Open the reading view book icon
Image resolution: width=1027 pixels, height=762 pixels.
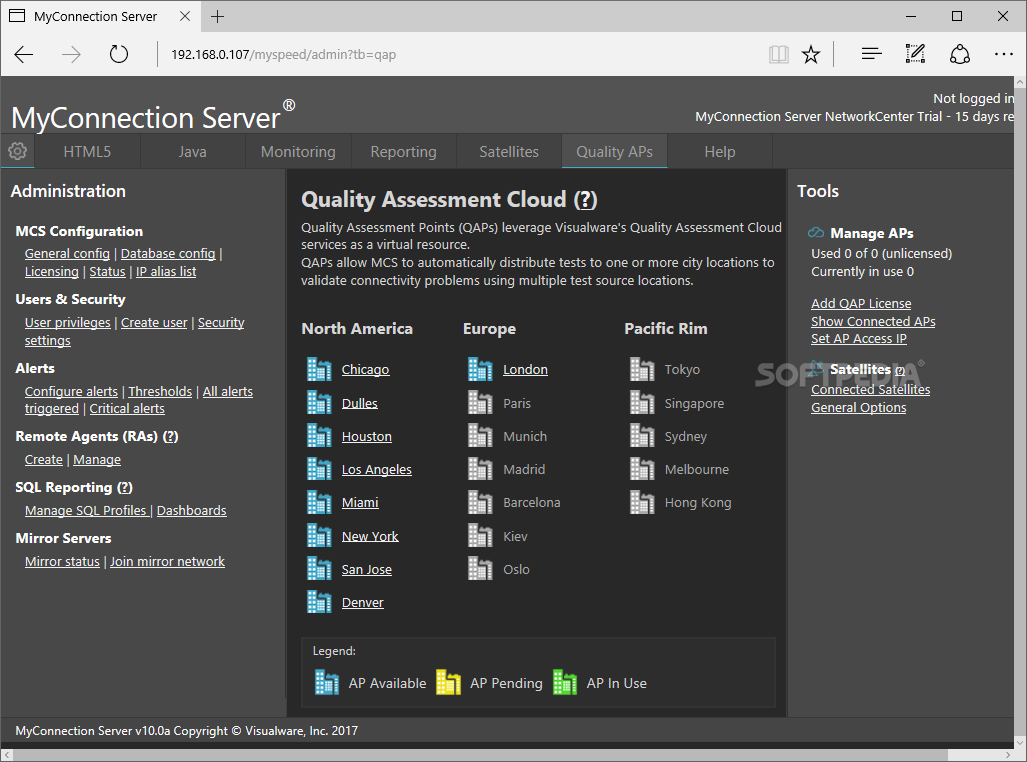click(778, 54)
